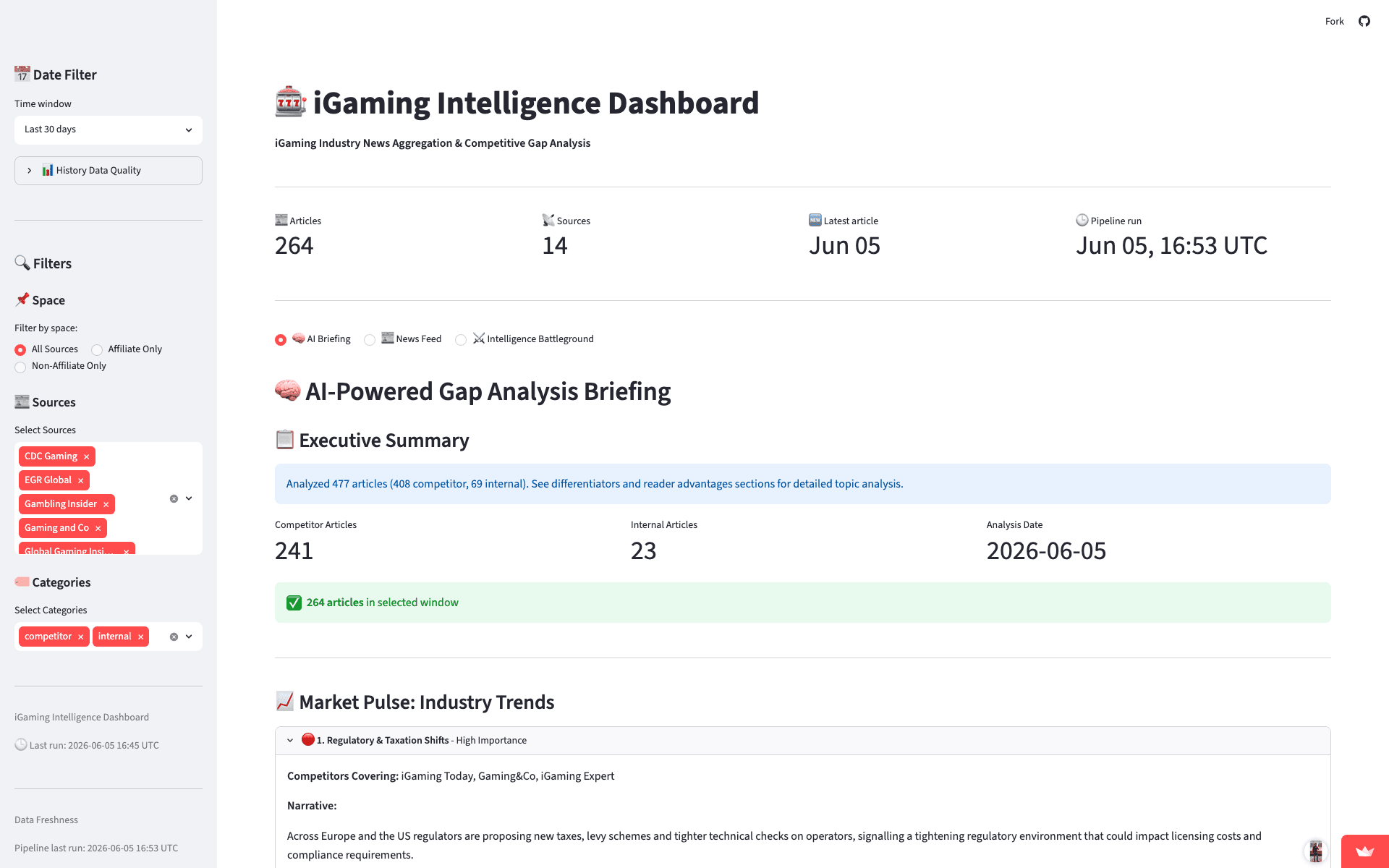
Task: Clear all selected categories
Action: click(174, 637)
